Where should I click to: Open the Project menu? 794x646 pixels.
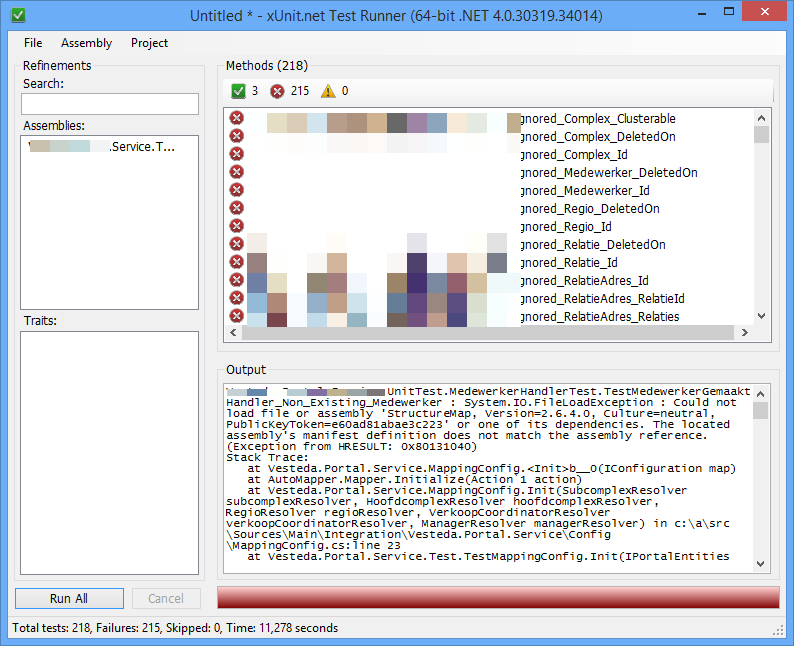[x=149, y=43]
